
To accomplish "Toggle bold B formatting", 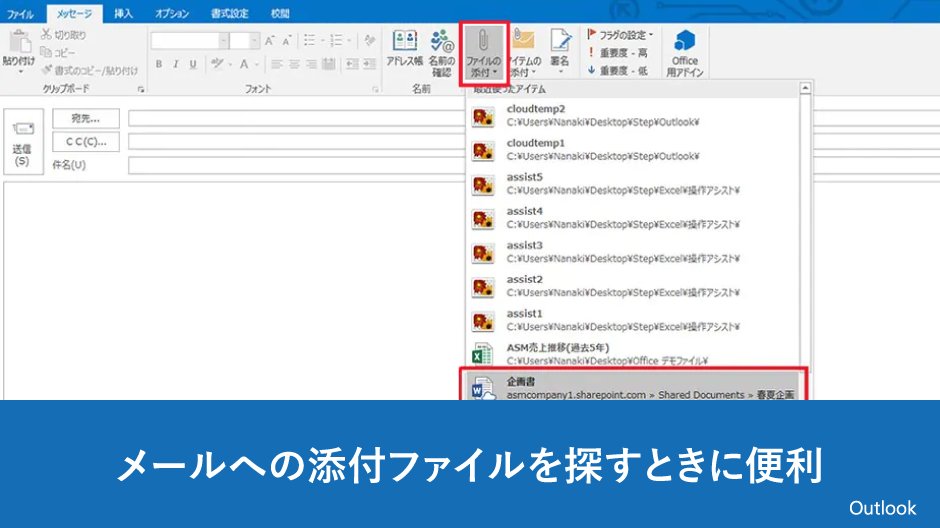I will click(159, 64).
